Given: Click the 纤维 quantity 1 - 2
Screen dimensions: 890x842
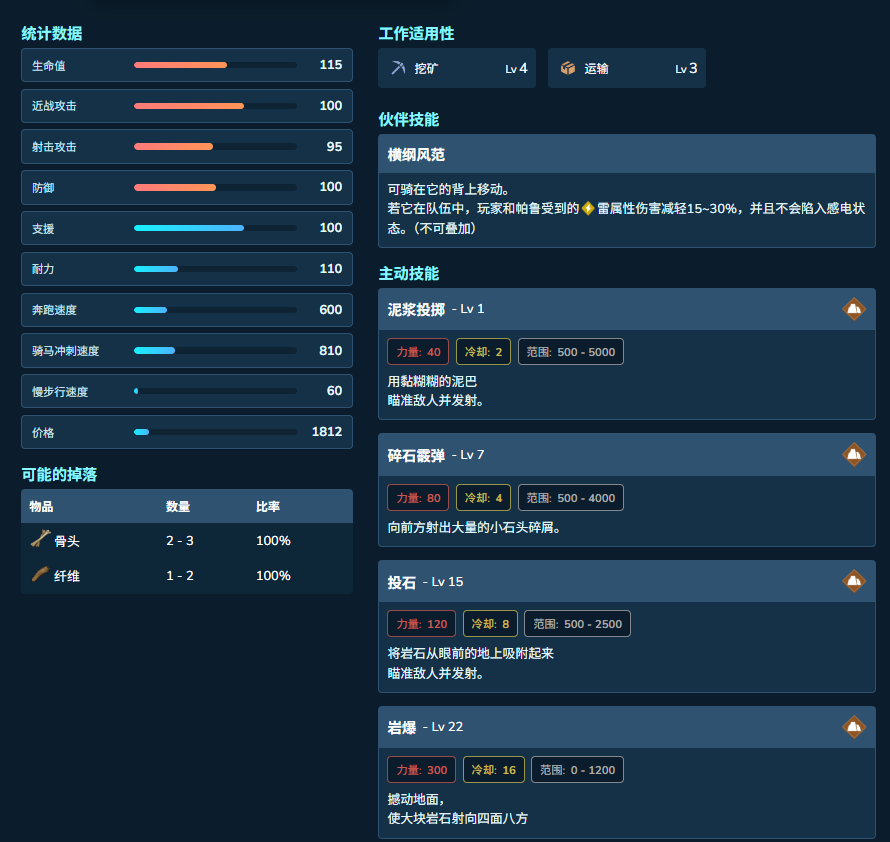Looking at the screenshot, I should [180, 576].
